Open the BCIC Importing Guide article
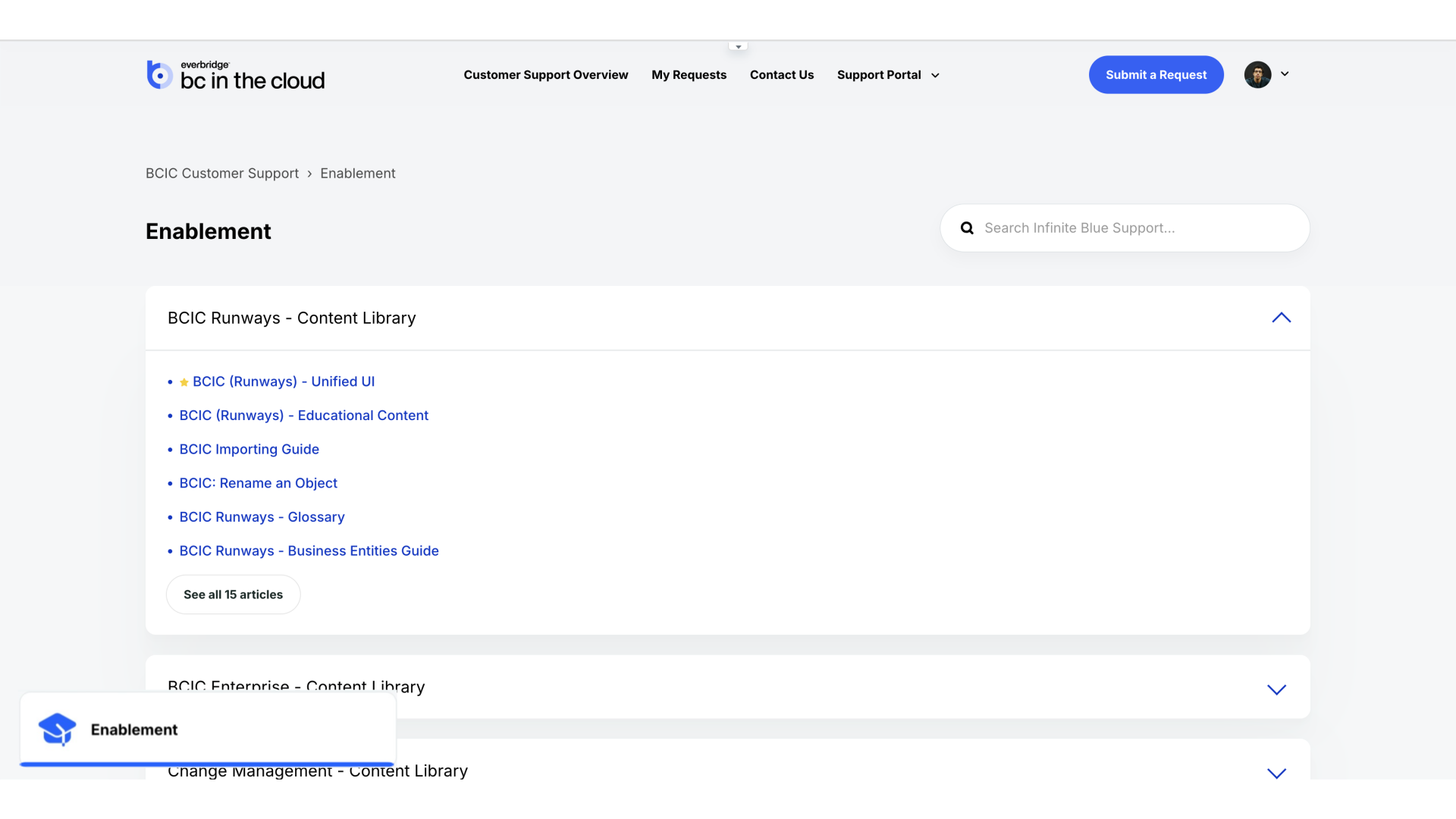The height and width of the screenshot is (819, 1456). pos(249,450)
